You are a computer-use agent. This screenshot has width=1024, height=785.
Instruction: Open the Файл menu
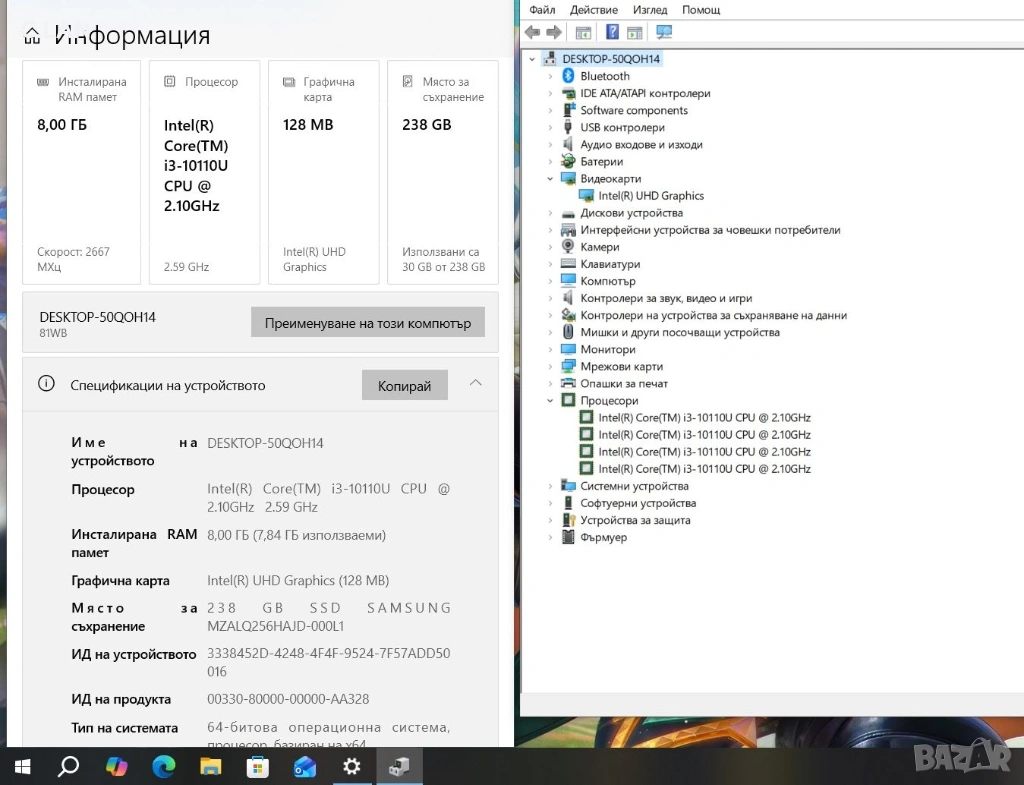(542, 9)
